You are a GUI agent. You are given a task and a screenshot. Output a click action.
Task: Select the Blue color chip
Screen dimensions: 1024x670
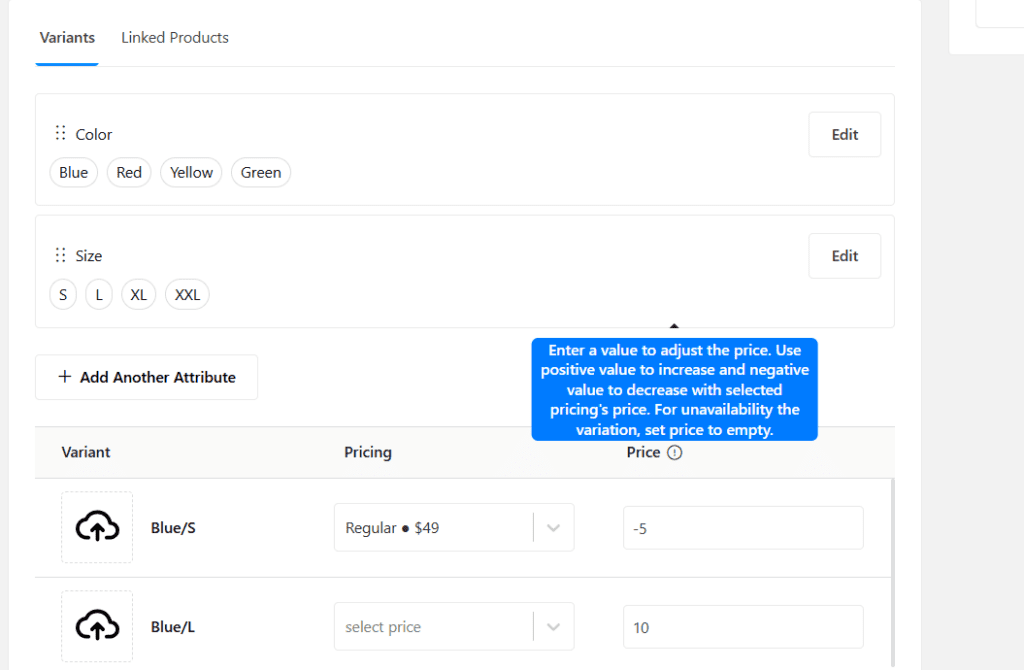pyautogui.click(x=73, y=172)
